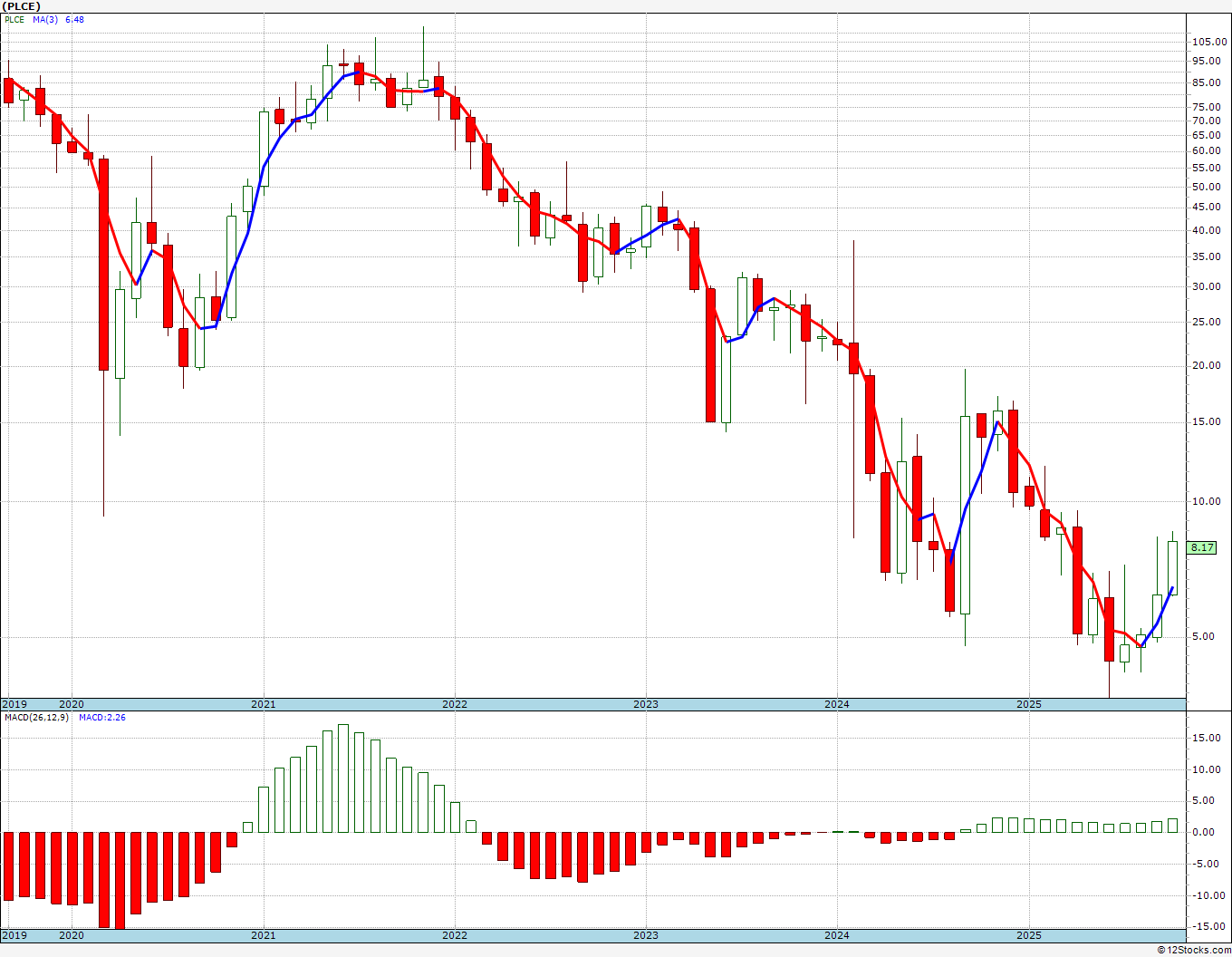Screen dimensions: 1232x957
Task: Click 2023 on the MACD panel time axis
Action: point(646,935)
